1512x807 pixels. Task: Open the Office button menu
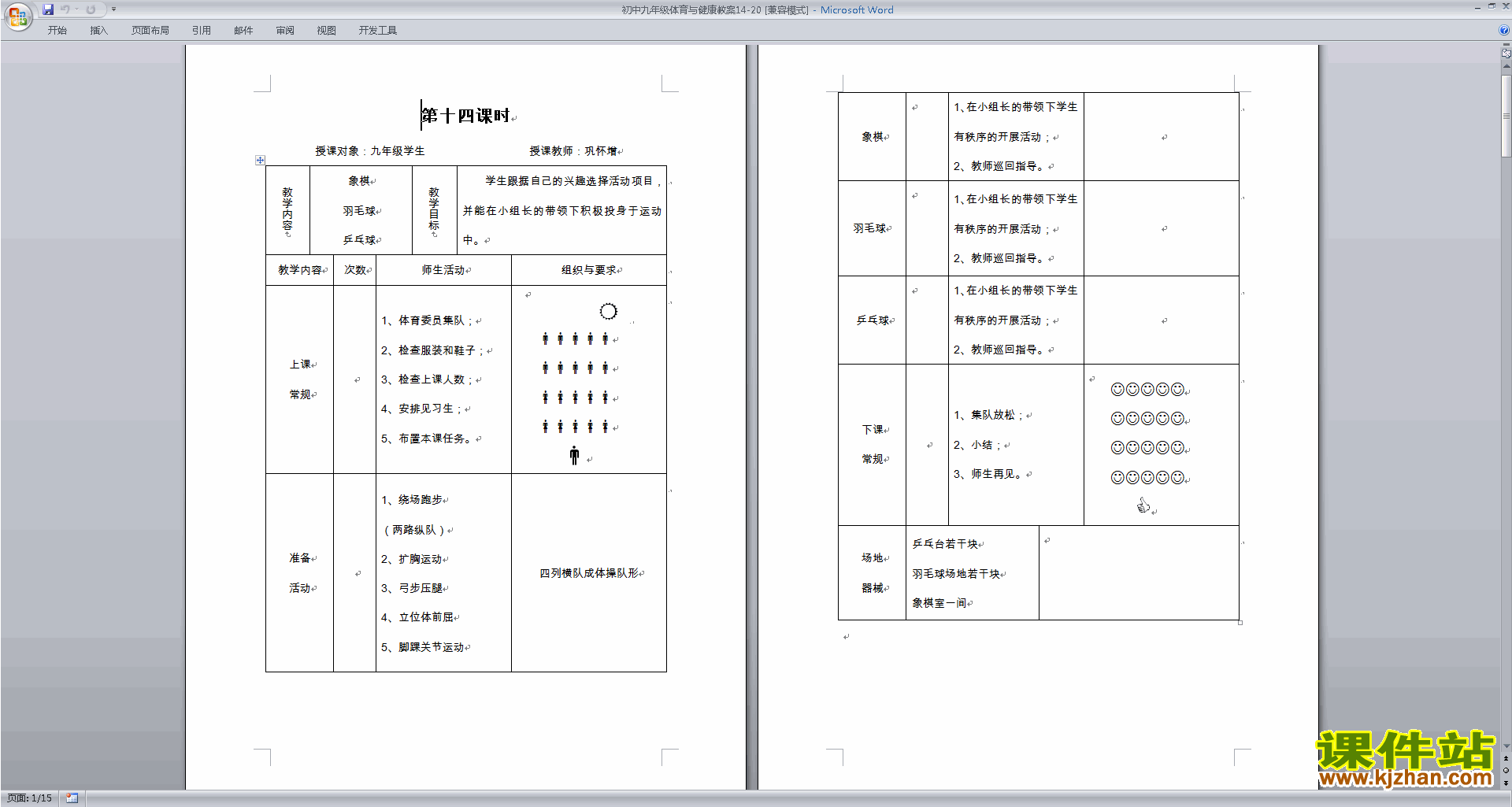point(17,16)
